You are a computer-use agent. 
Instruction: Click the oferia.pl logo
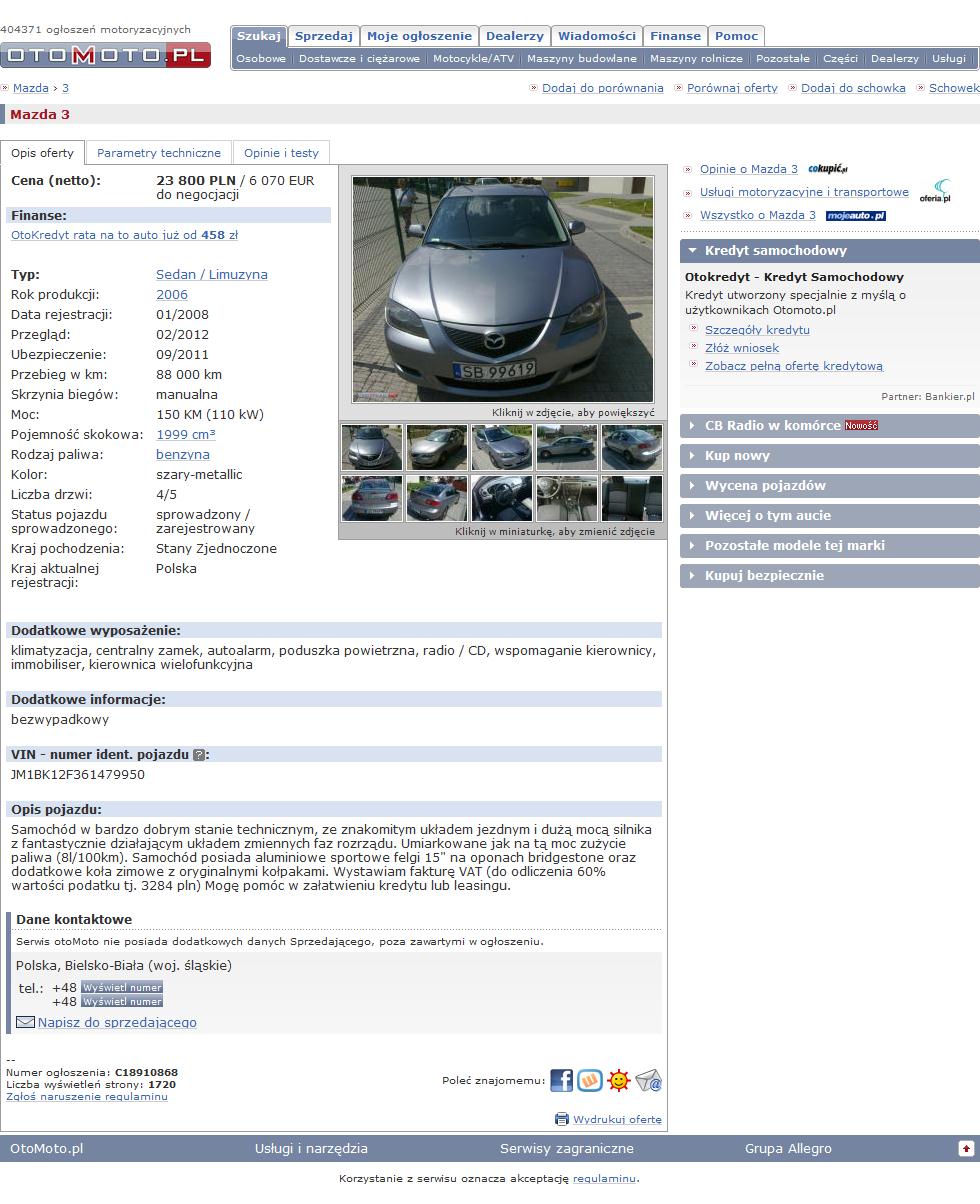[935, 191]
